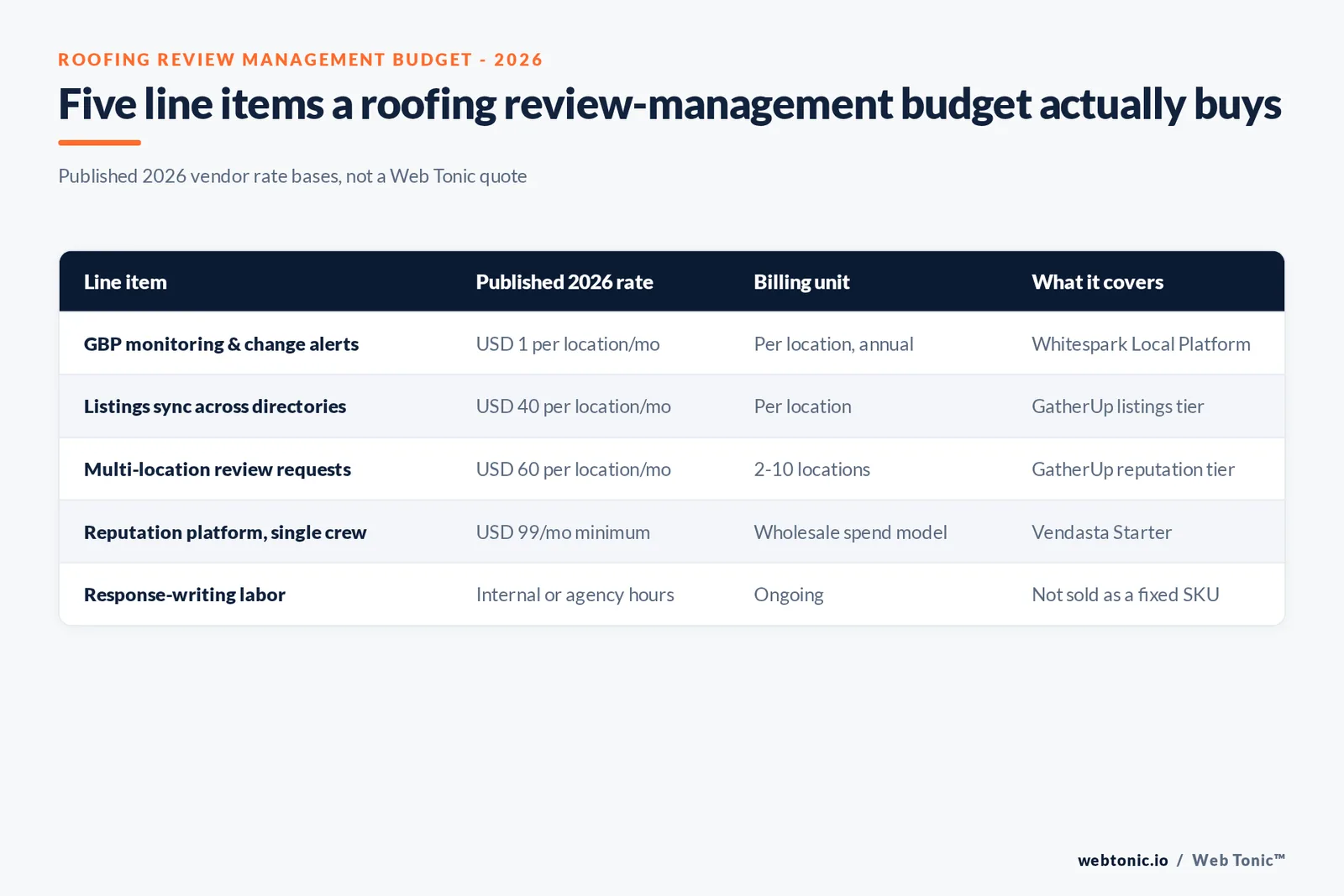Click the 'Line item' column header
The image size is (1344, 896).
click(x=125, y=282)
